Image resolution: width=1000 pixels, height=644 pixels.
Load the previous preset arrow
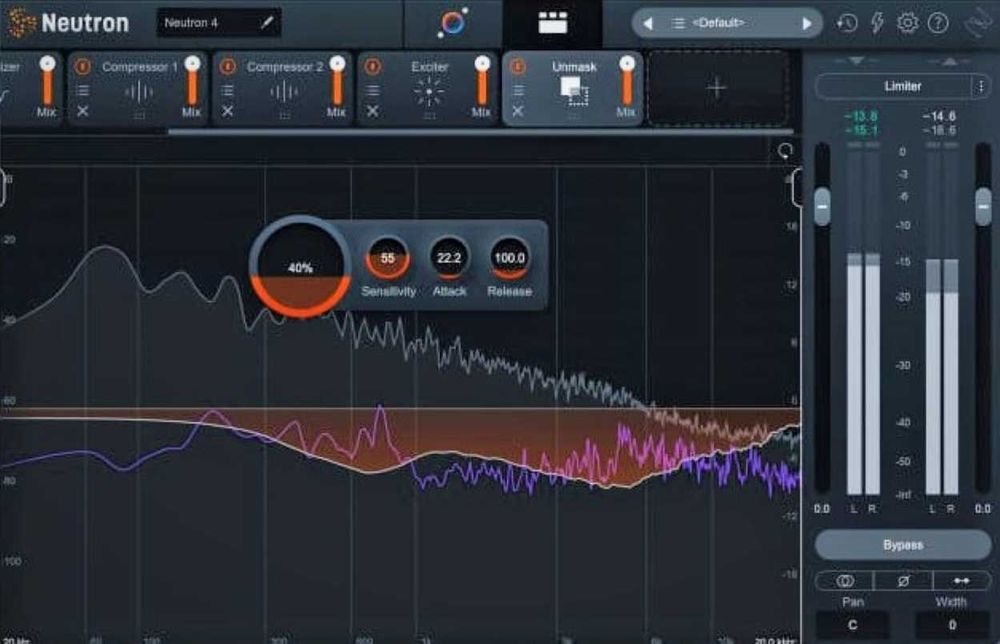648,24
